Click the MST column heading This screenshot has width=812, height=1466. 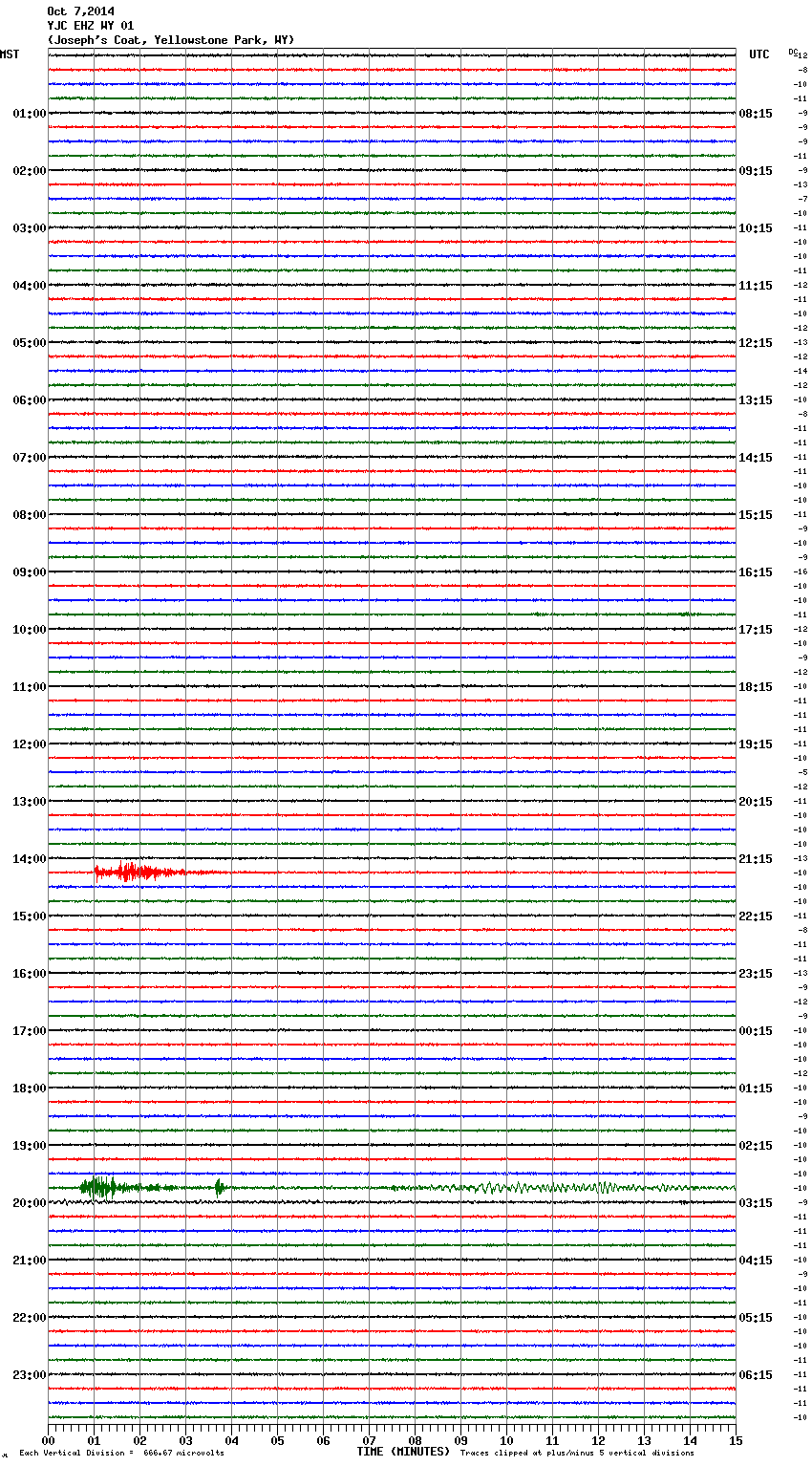pos(10,54)
